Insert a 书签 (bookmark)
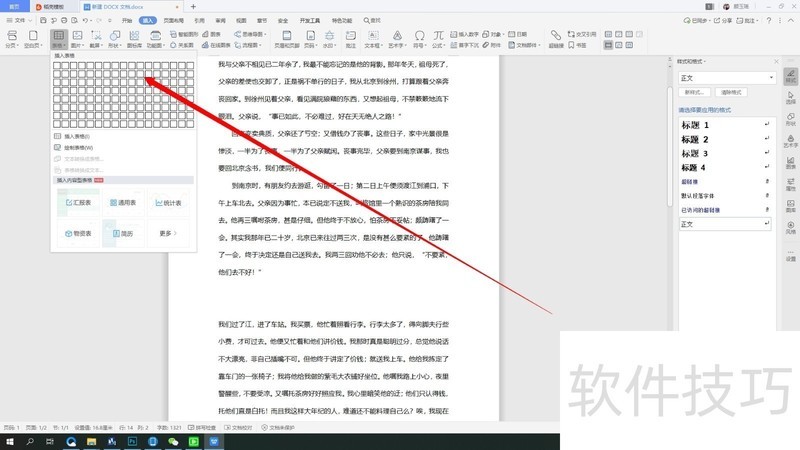The height and width of the screenshot is (450, 800). point(577,45)
